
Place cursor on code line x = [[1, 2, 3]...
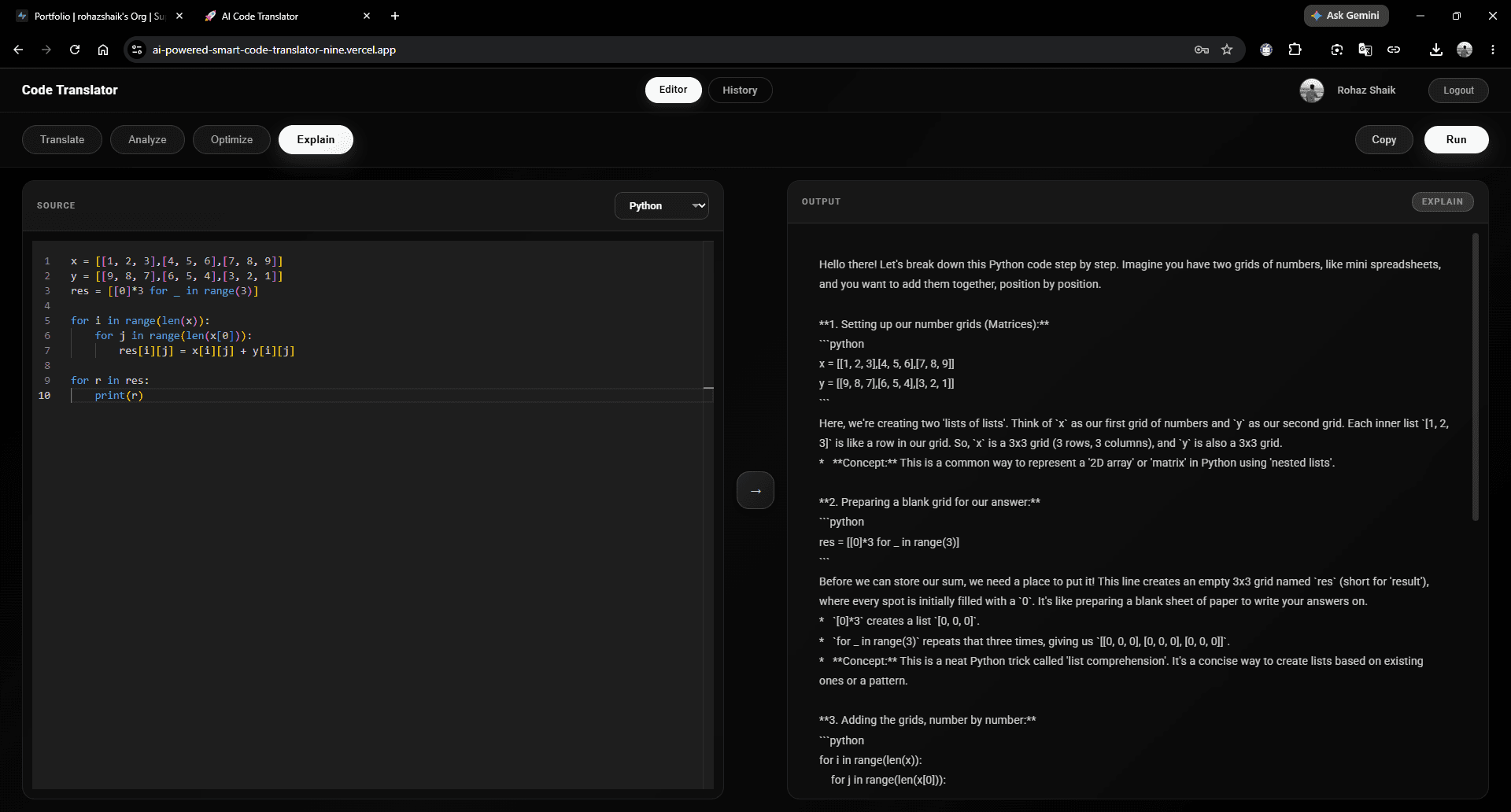(176, 260)
